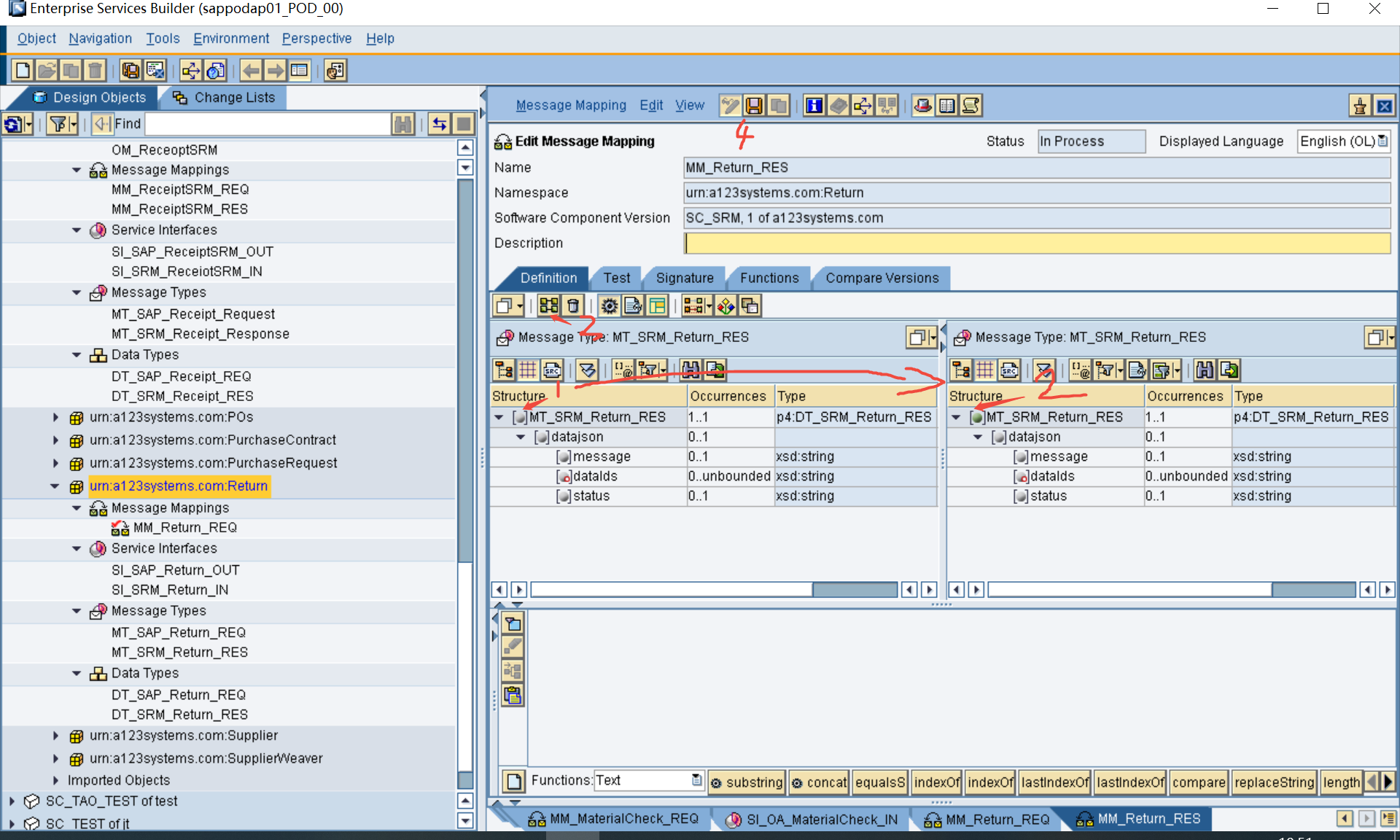Click the Close Object X icon at the top right of the editor
This screenshot has height=840, width=1400.
pyautogui.click(x=1384, y=106)
